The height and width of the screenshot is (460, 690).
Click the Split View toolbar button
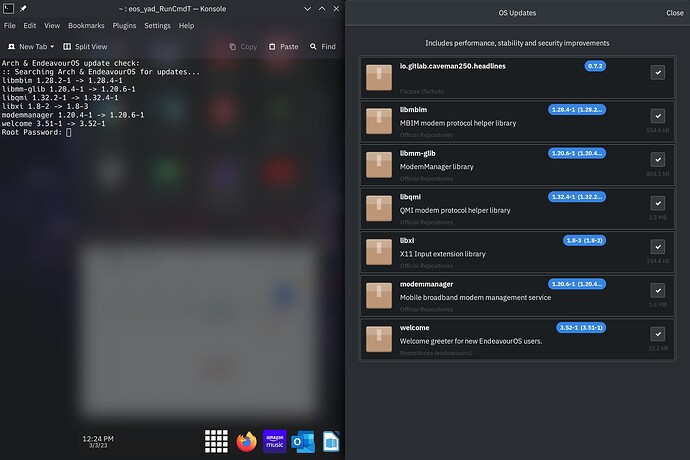coord(85,46)
